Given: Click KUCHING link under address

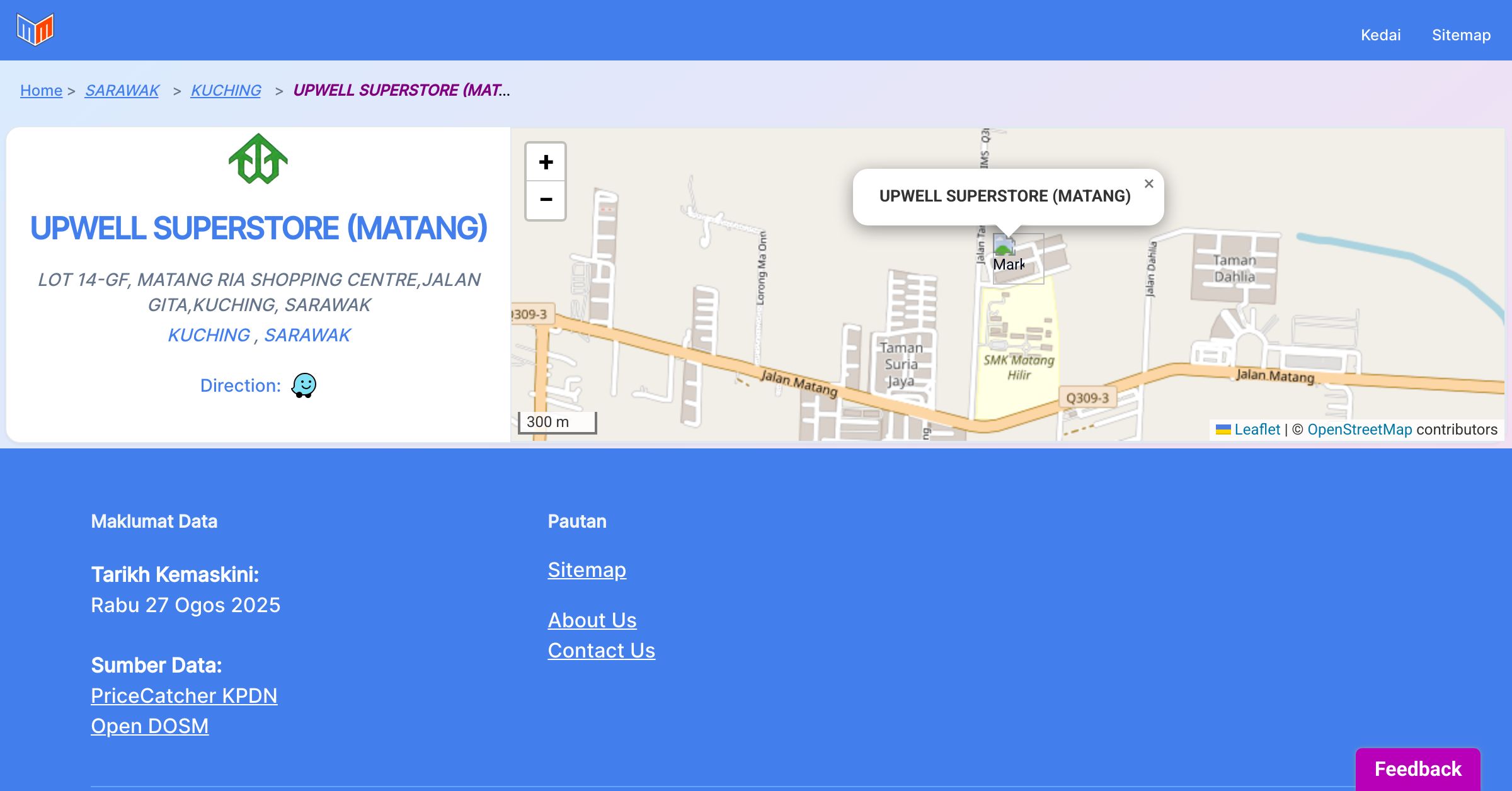Looking at the screenshot, I should (x=209, y=335).
